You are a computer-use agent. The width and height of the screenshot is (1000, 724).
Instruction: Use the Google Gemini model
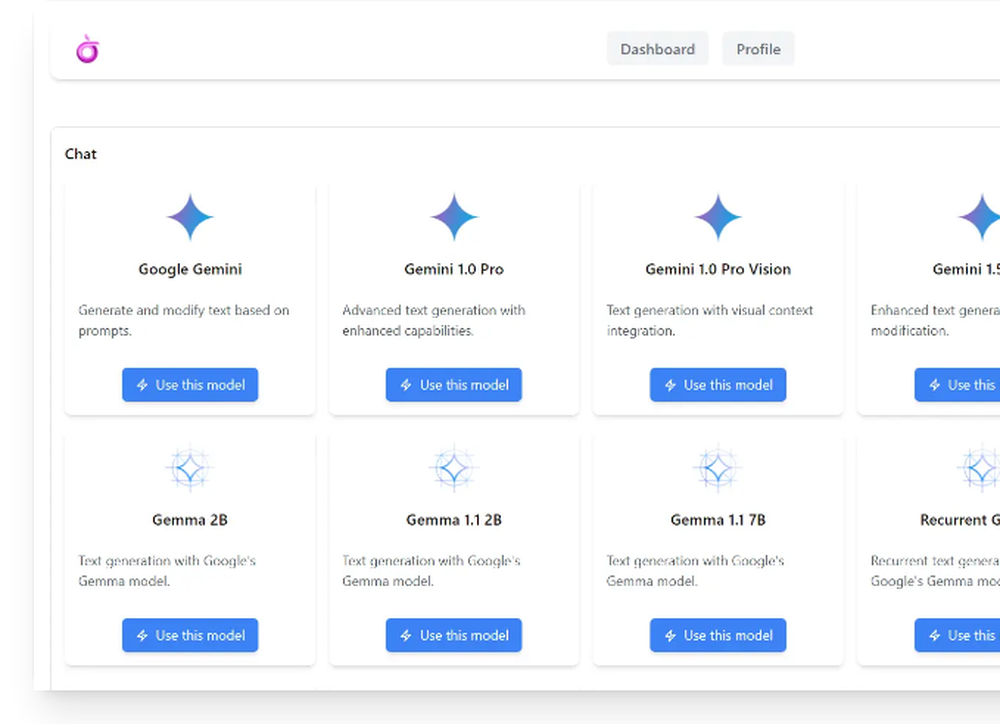click(190, 385)
